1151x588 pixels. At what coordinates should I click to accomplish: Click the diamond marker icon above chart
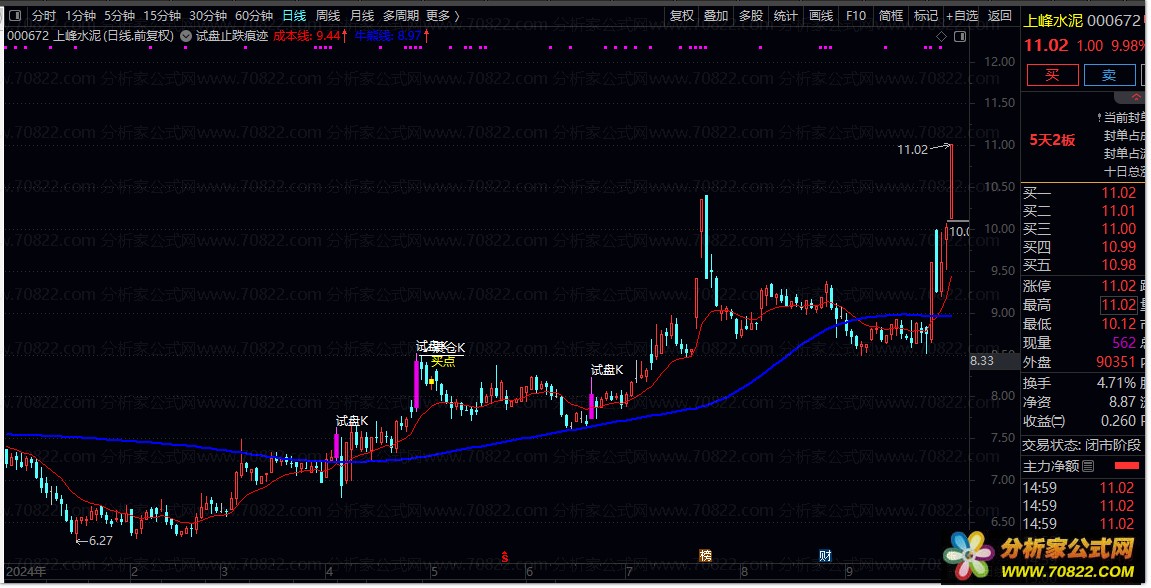pyautogui.click(x=941, y=37)
